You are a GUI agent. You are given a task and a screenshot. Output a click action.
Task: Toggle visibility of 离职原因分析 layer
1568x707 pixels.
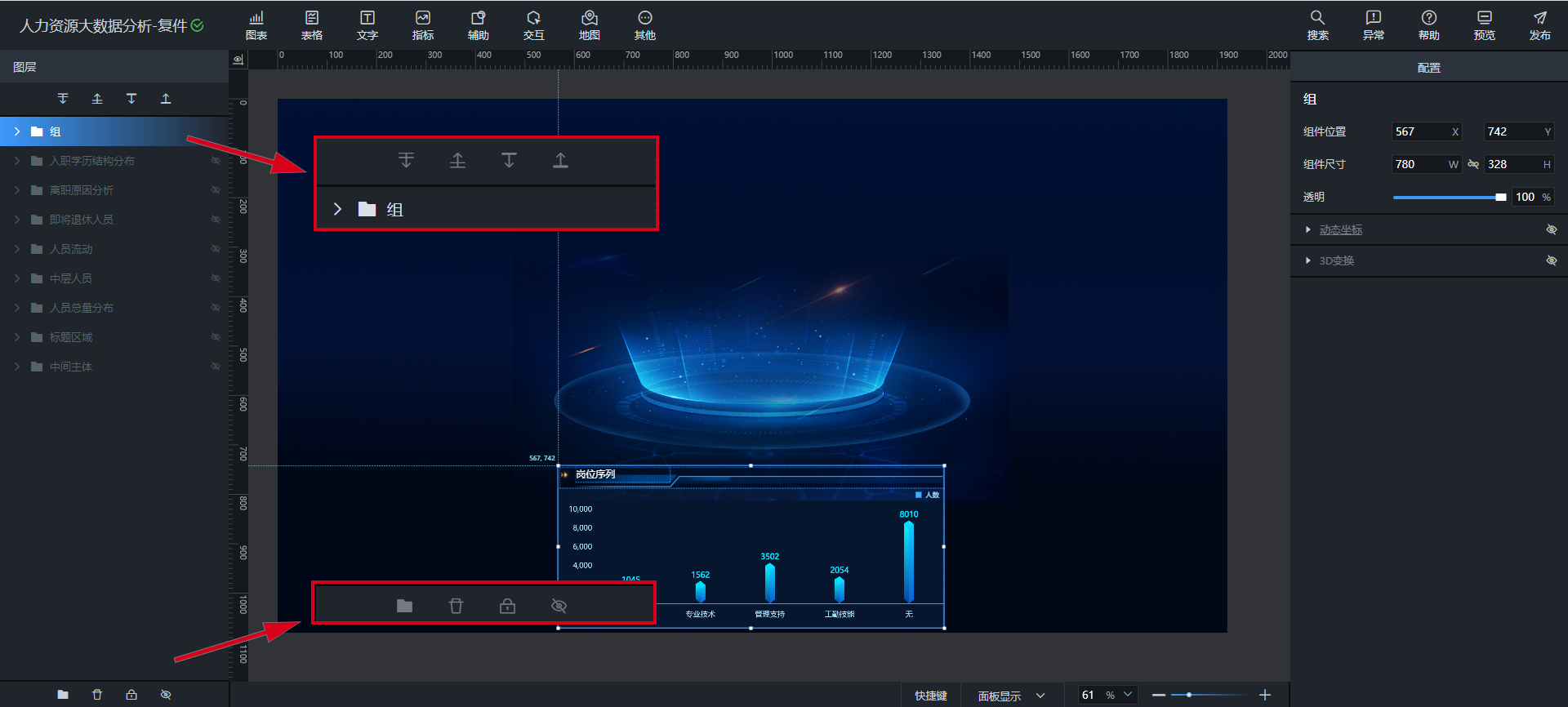click(x=216, y=190)
